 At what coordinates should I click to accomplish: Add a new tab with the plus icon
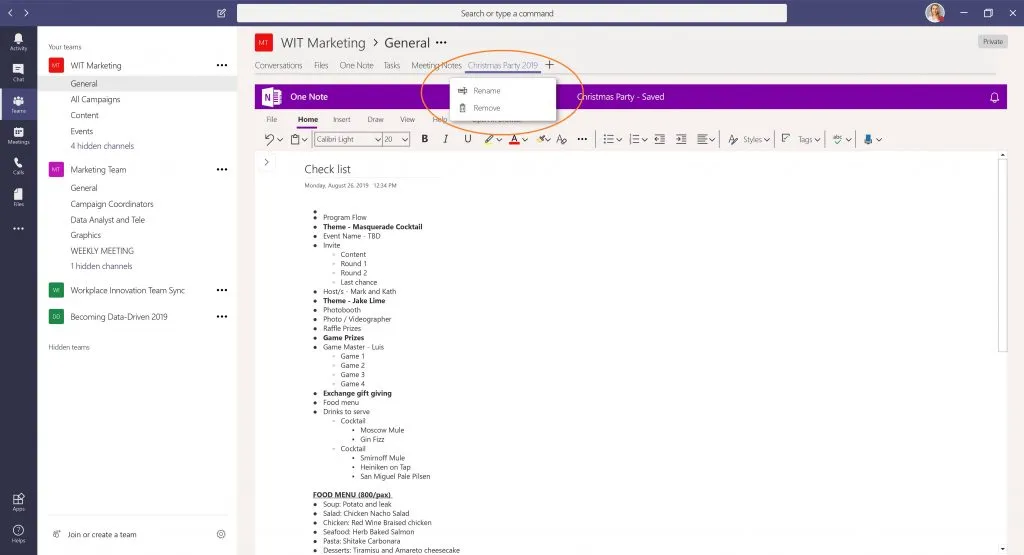pos(549,65)
